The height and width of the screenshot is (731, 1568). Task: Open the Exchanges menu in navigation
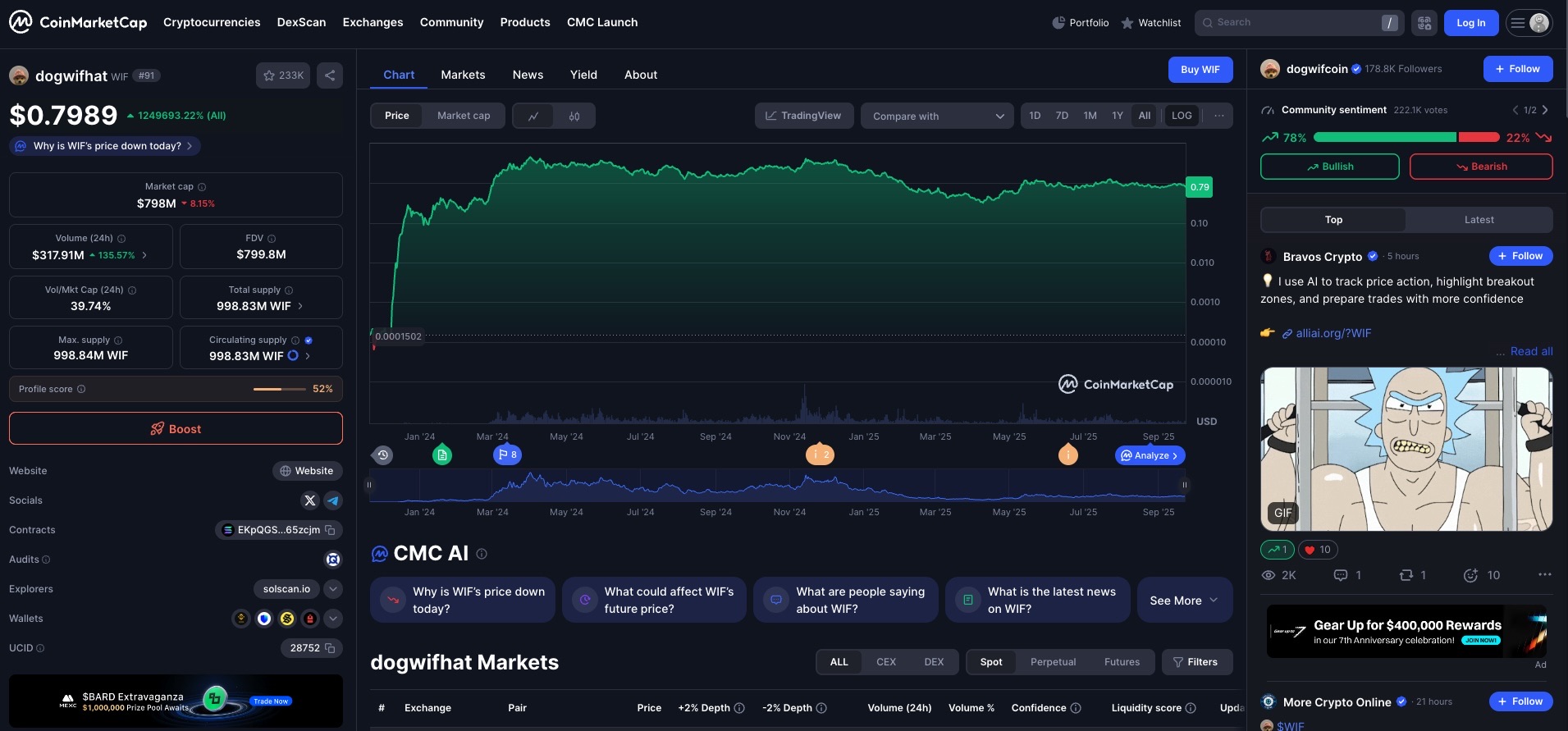point(373,22)
